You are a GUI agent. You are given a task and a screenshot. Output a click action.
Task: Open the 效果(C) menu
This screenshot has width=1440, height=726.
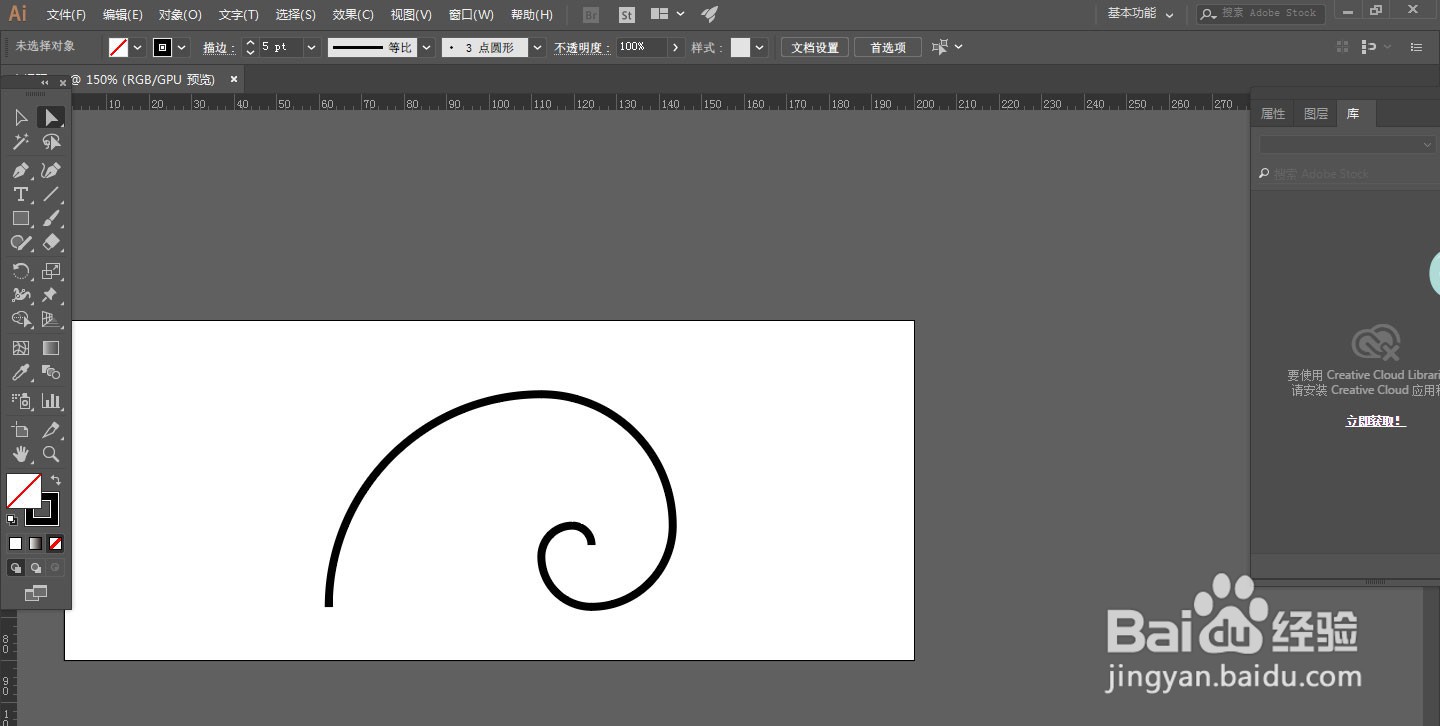tap(353, 15)
